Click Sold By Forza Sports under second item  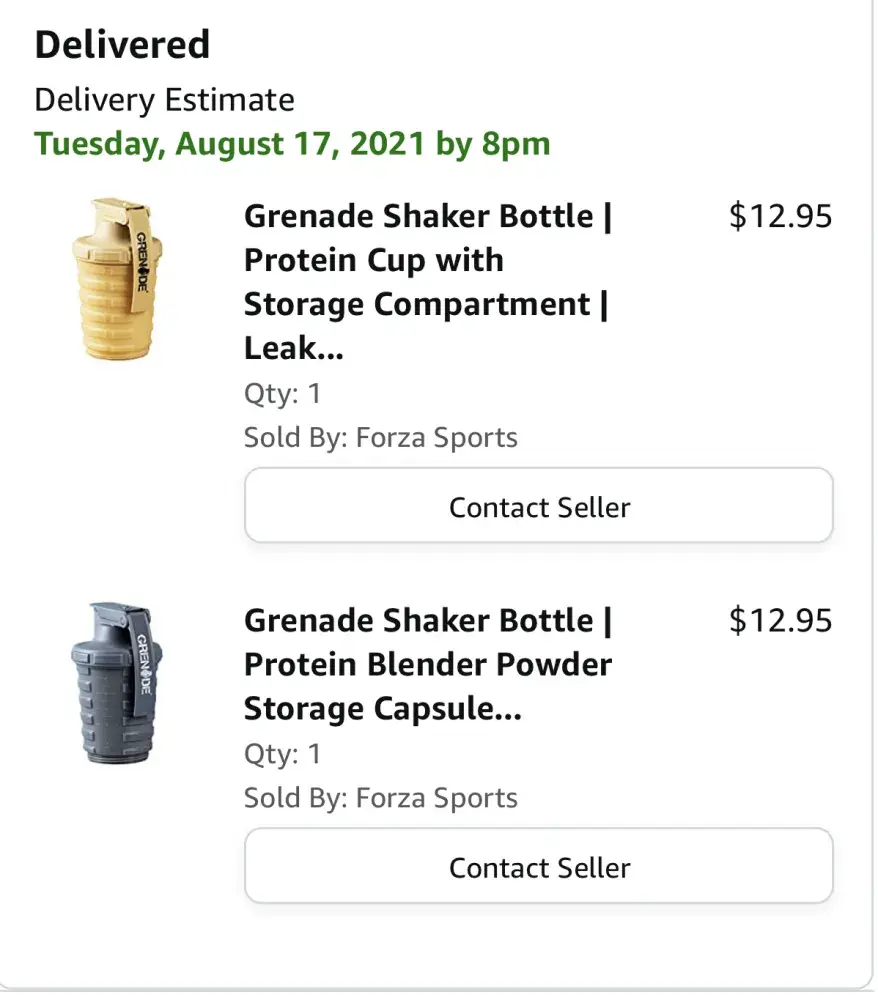381,797
